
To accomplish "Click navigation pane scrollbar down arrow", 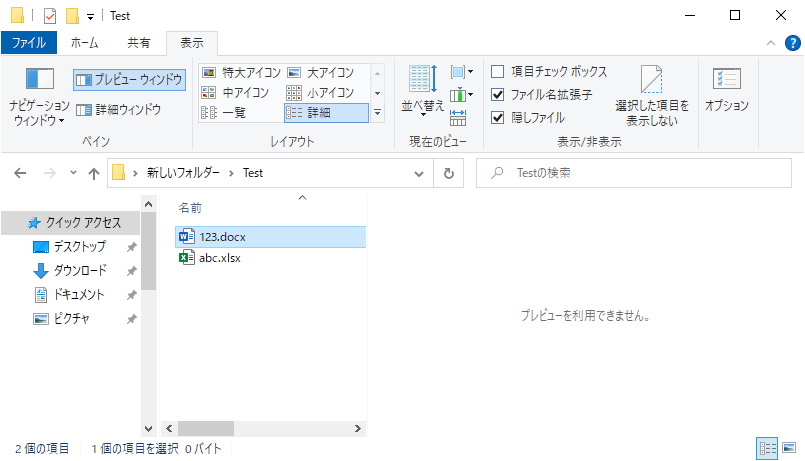I will point(148,429).
